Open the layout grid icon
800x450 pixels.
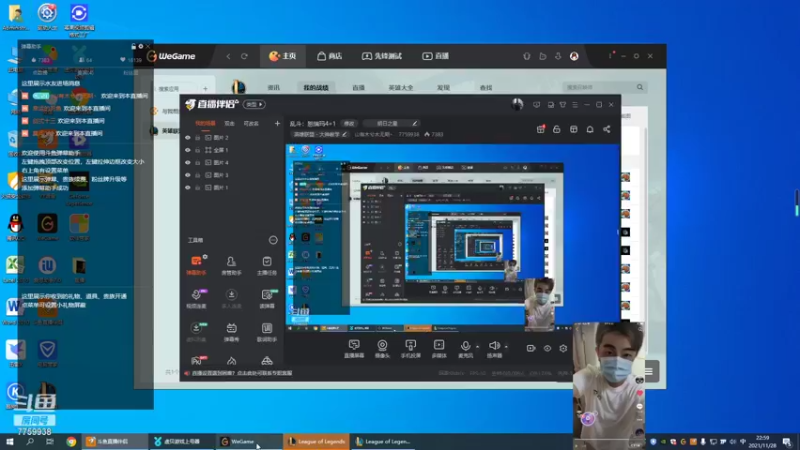[573, 130]
